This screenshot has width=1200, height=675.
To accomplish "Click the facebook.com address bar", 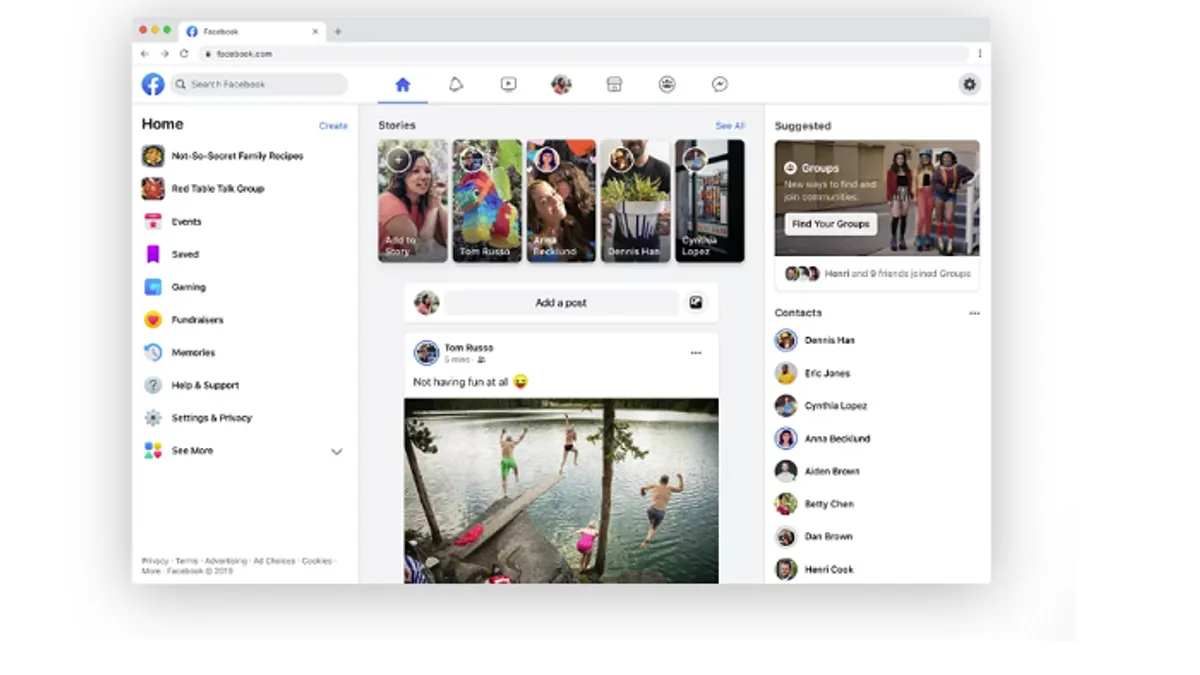I will pos(584,54).
